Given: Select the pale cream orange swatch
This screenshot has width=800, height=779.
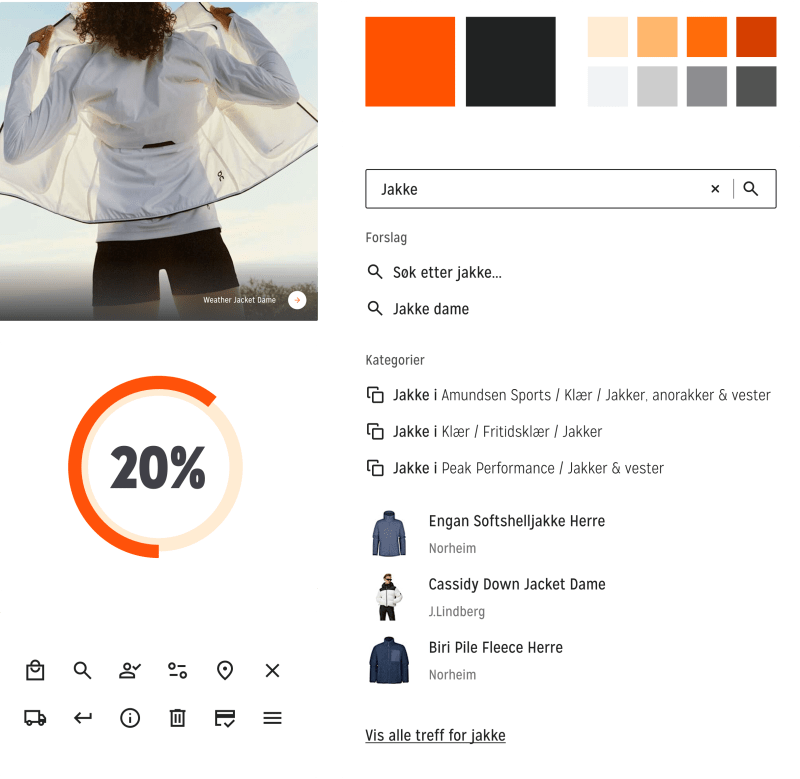Looking at the screenshot, I should [x=608, y=37].
